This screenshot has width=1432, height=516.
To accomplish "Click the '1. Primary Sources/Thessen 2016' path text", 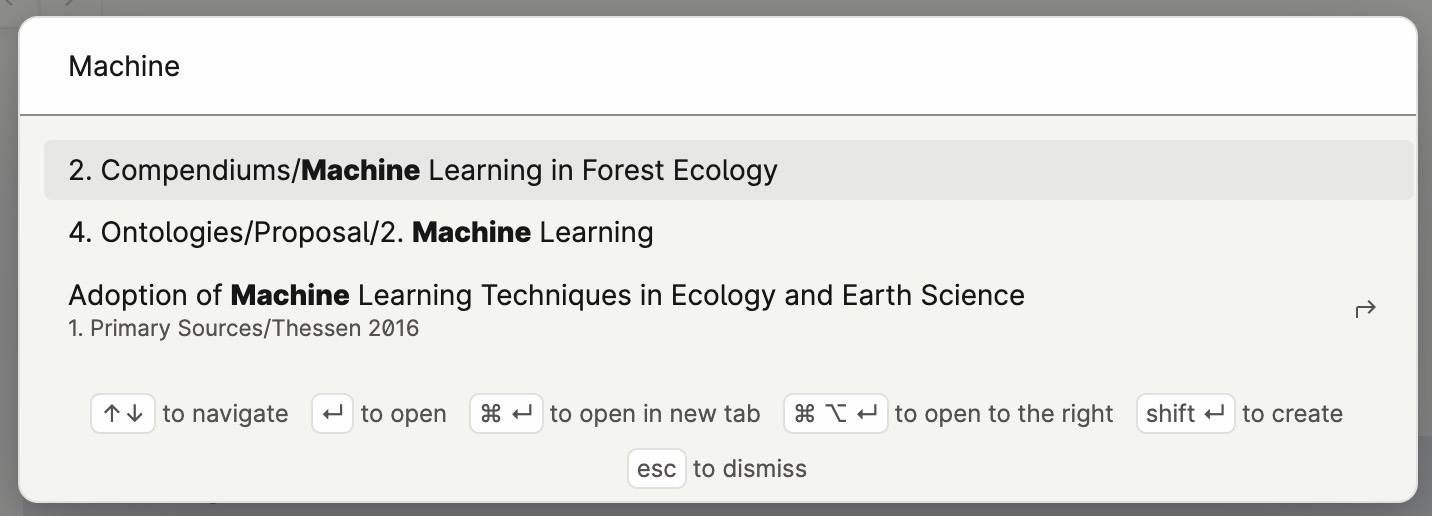I will (243, 328).
